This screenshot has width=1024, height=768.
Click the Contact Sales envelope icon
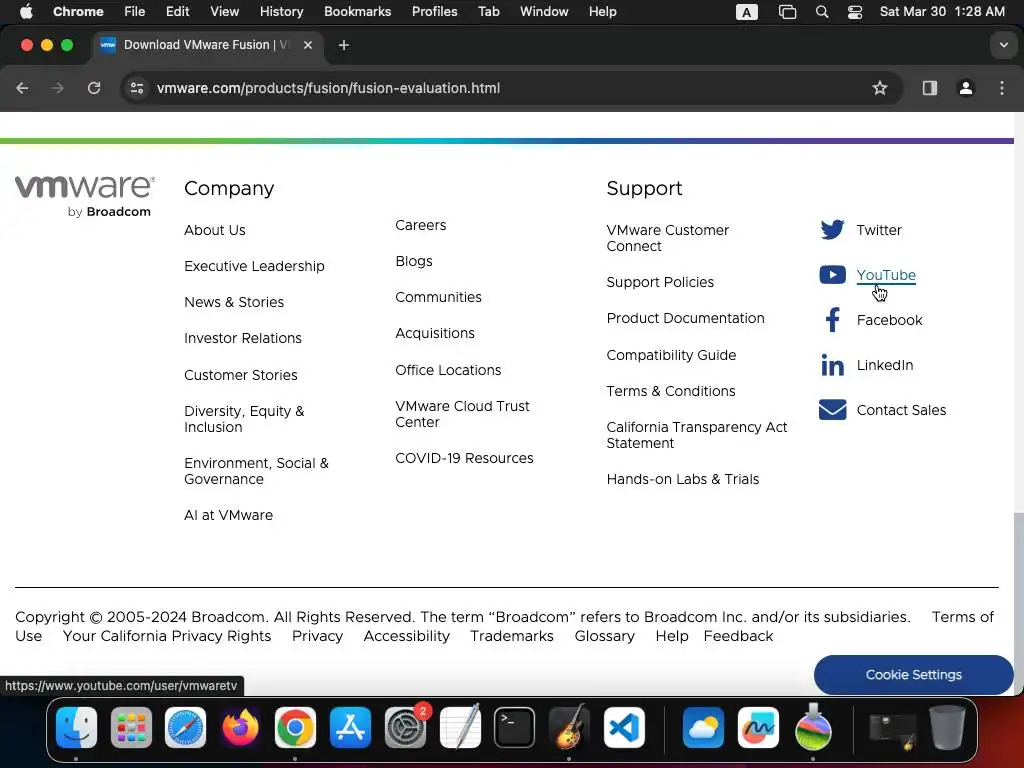[x=832, y=410]
